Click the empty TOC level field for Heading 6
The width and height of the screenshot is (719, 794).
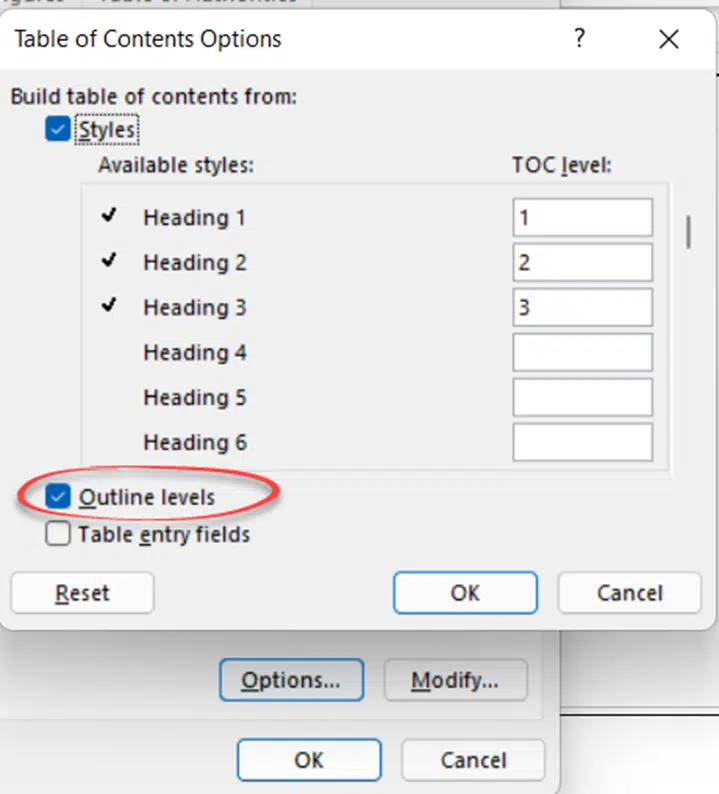[582, 442]
